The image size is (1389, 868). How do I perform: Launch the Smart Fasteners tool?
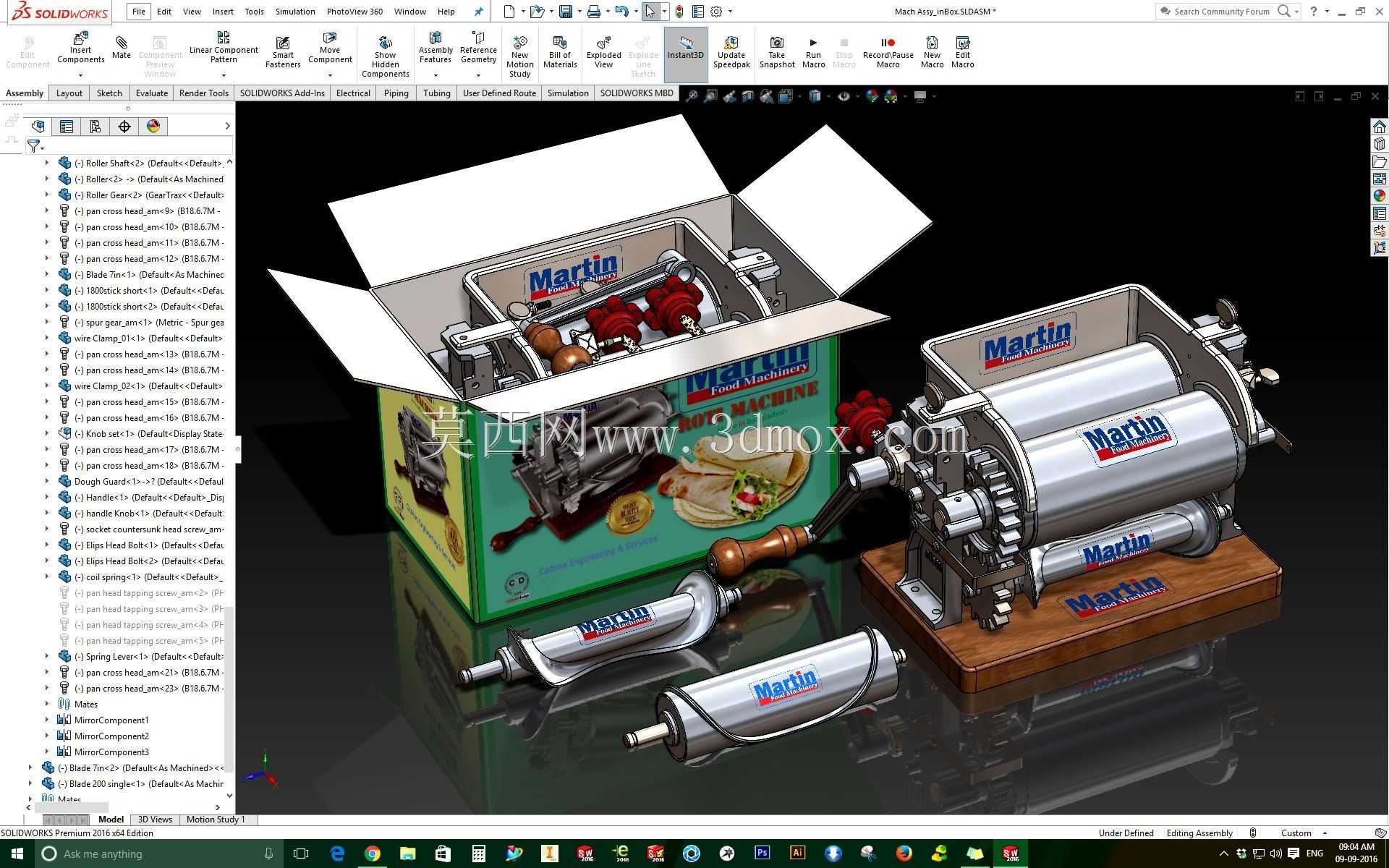283,52
